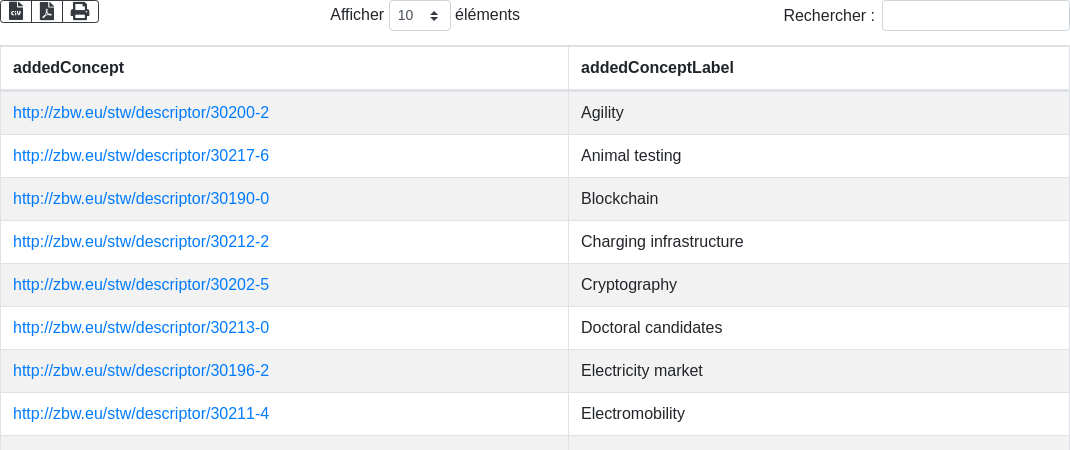
Task: Follow the descriptor 30196-2 link
Action: (x=141, y=371)
